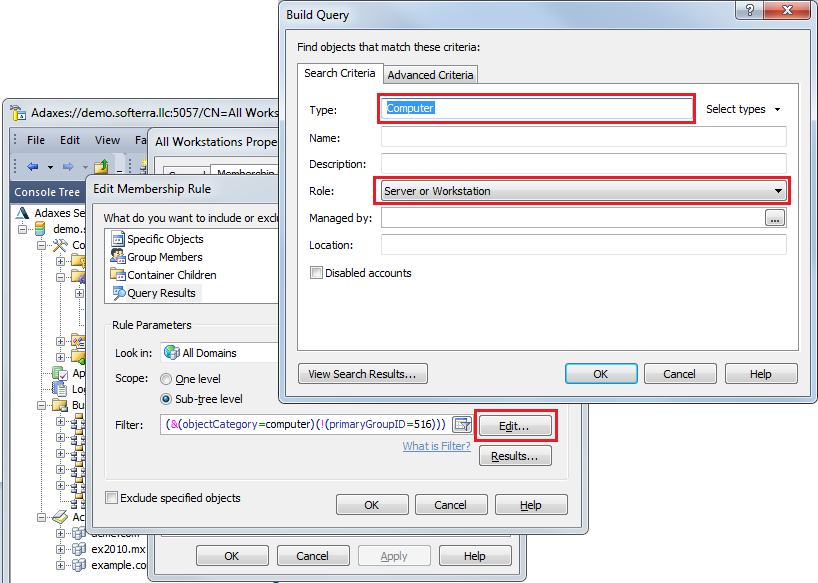Click Cancel in Edit Membership Rule dialog
818x583 pixels.
pyautogui.click(x=451, y=505)
